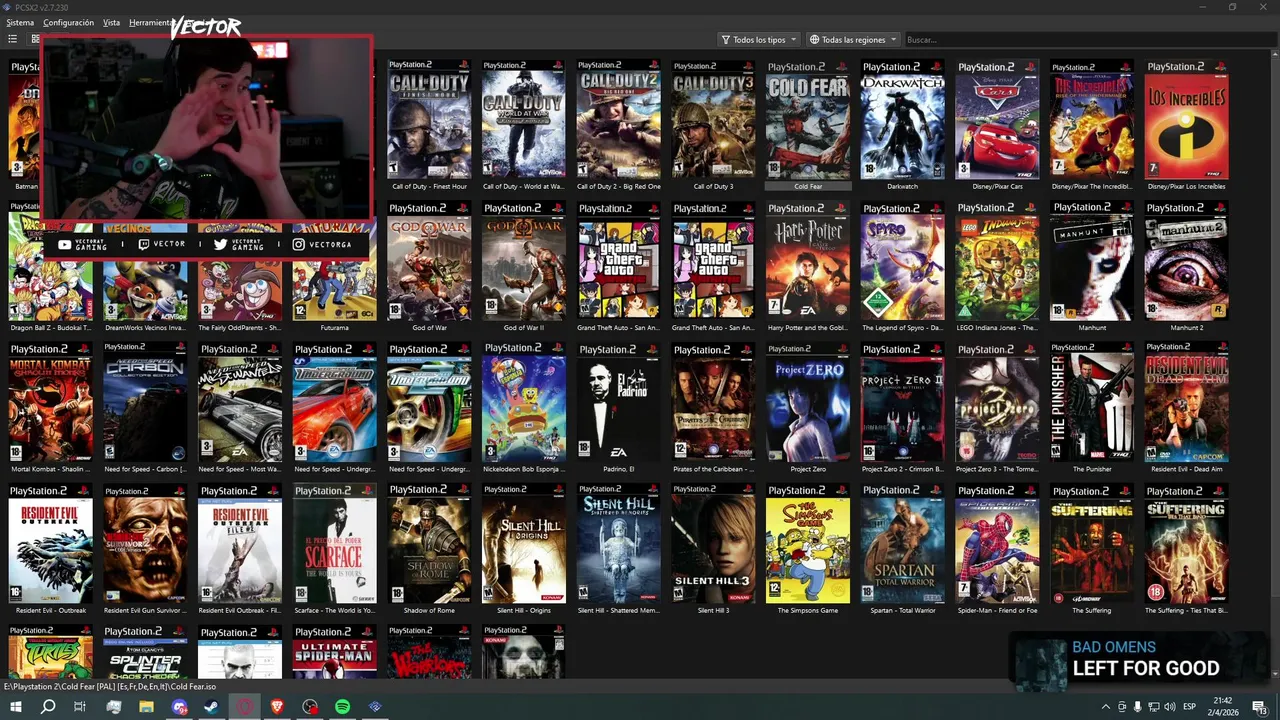
Task: Open the Windows Start menu
Action: pyautogui.click(x=16, y=707)
